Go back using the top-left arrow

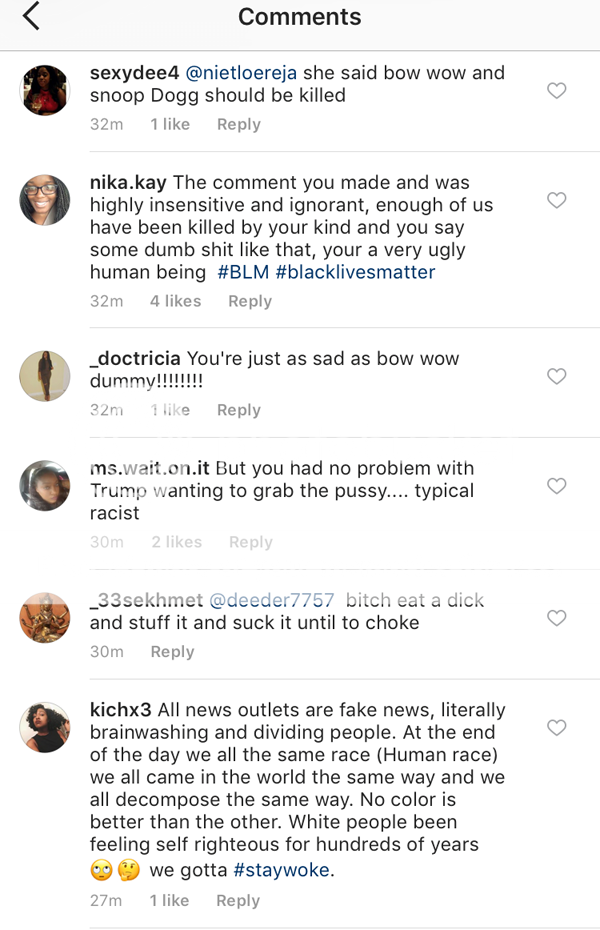31,17
